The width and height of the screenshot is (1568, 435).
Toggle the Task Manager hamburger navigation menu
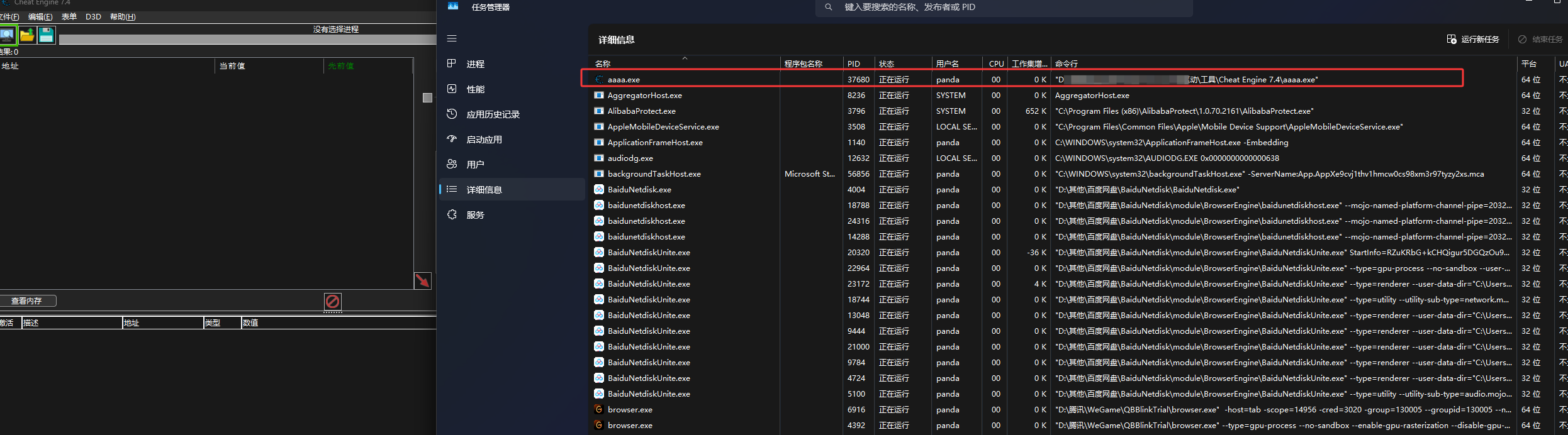tap(452, 39)
